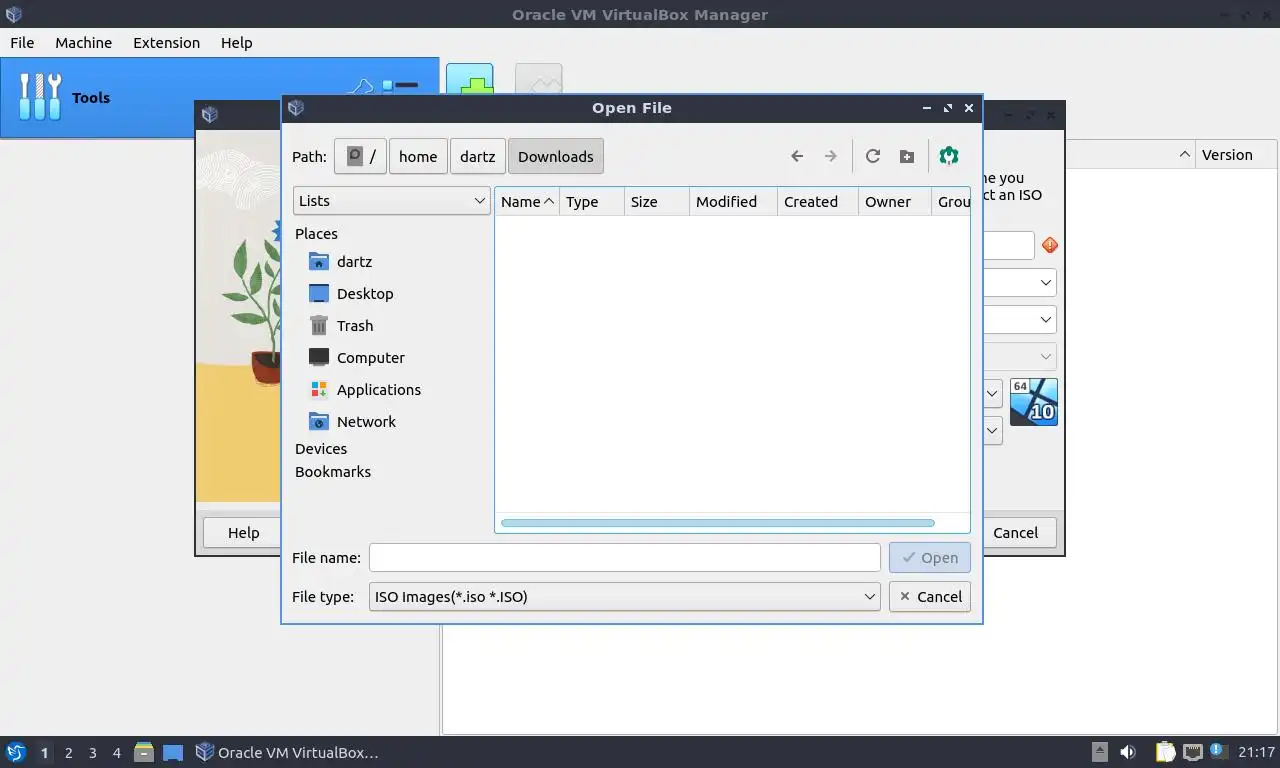The height and width of the screenshot is (768, 1280).
Task: Go forward in folder history
Action: 830,156
